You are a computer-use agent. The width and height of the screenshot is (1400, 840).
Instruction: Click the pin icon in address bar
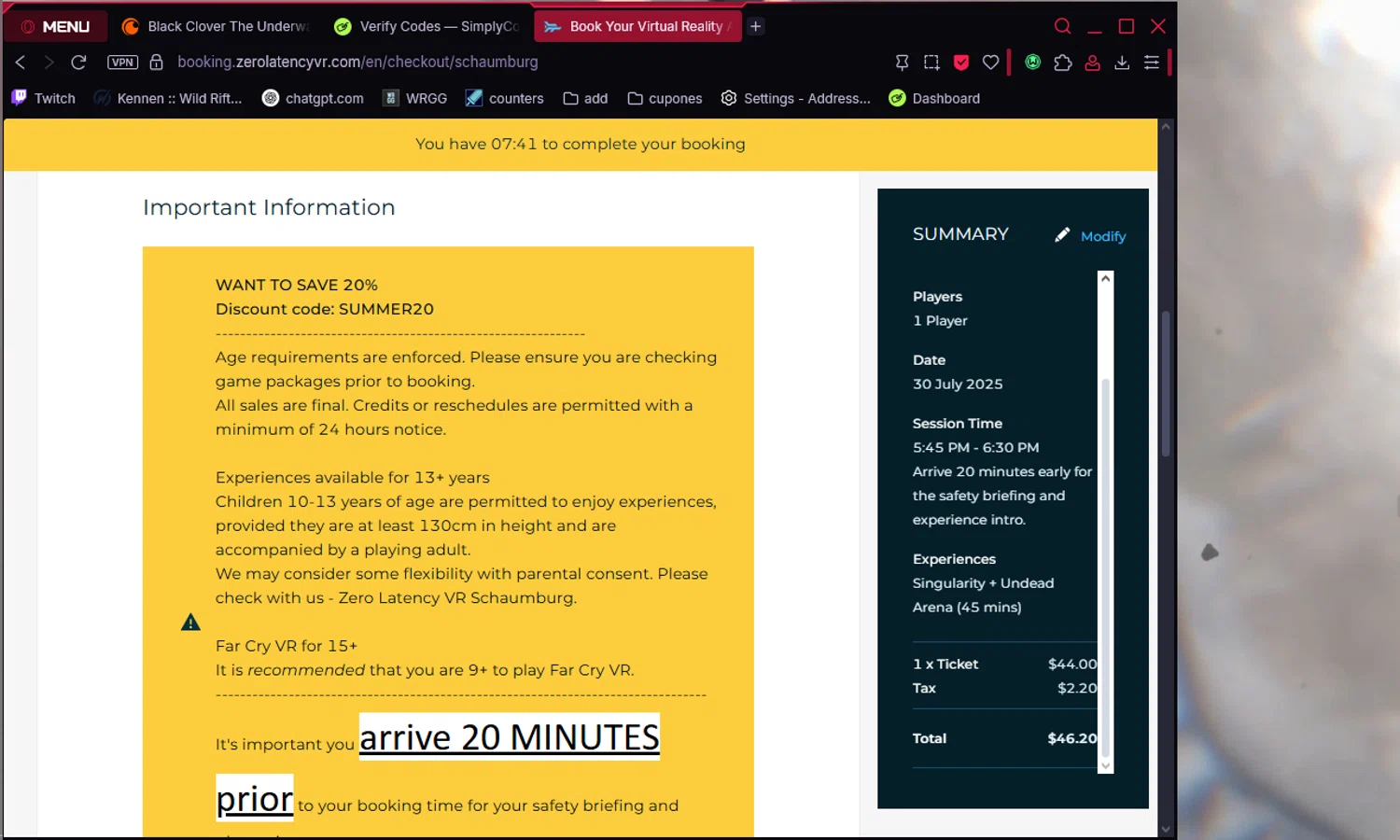902,62
